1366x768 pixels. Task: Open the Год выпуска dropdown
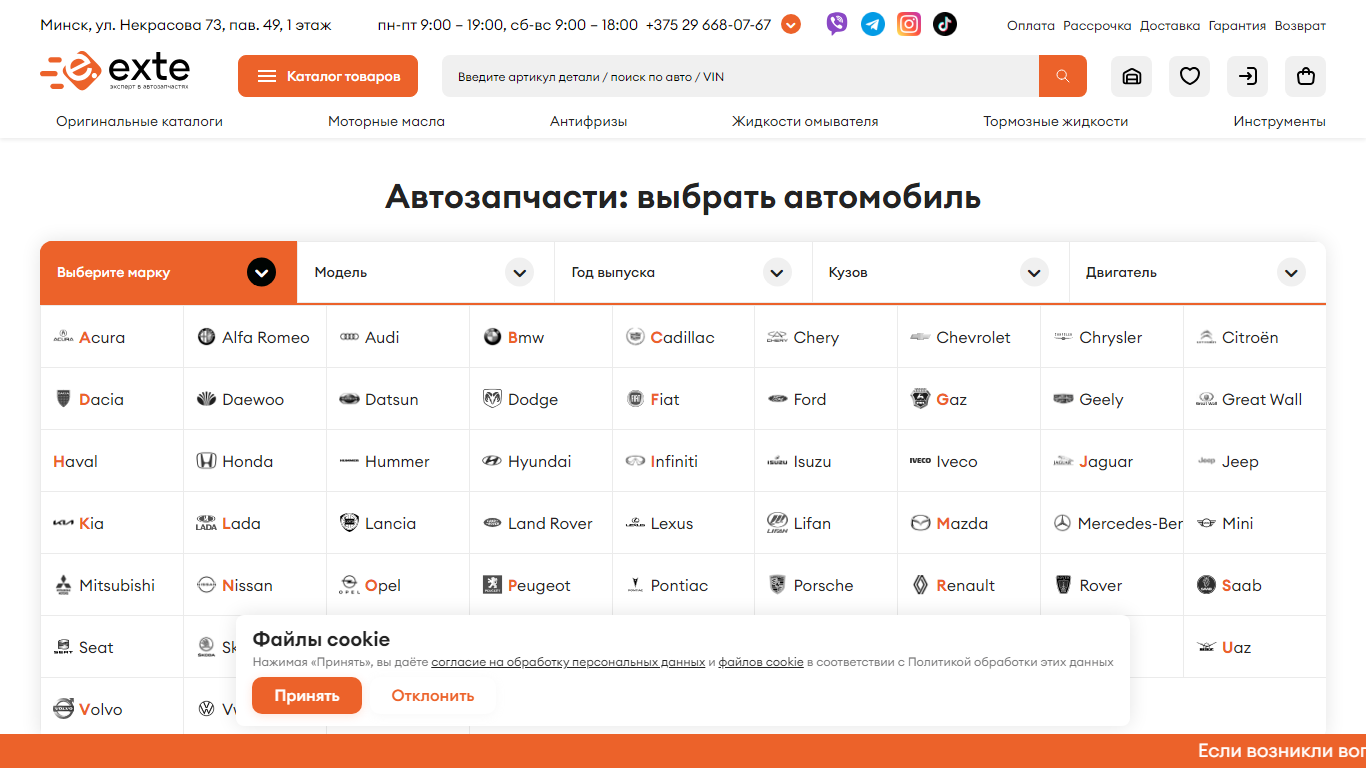(683, 272)
